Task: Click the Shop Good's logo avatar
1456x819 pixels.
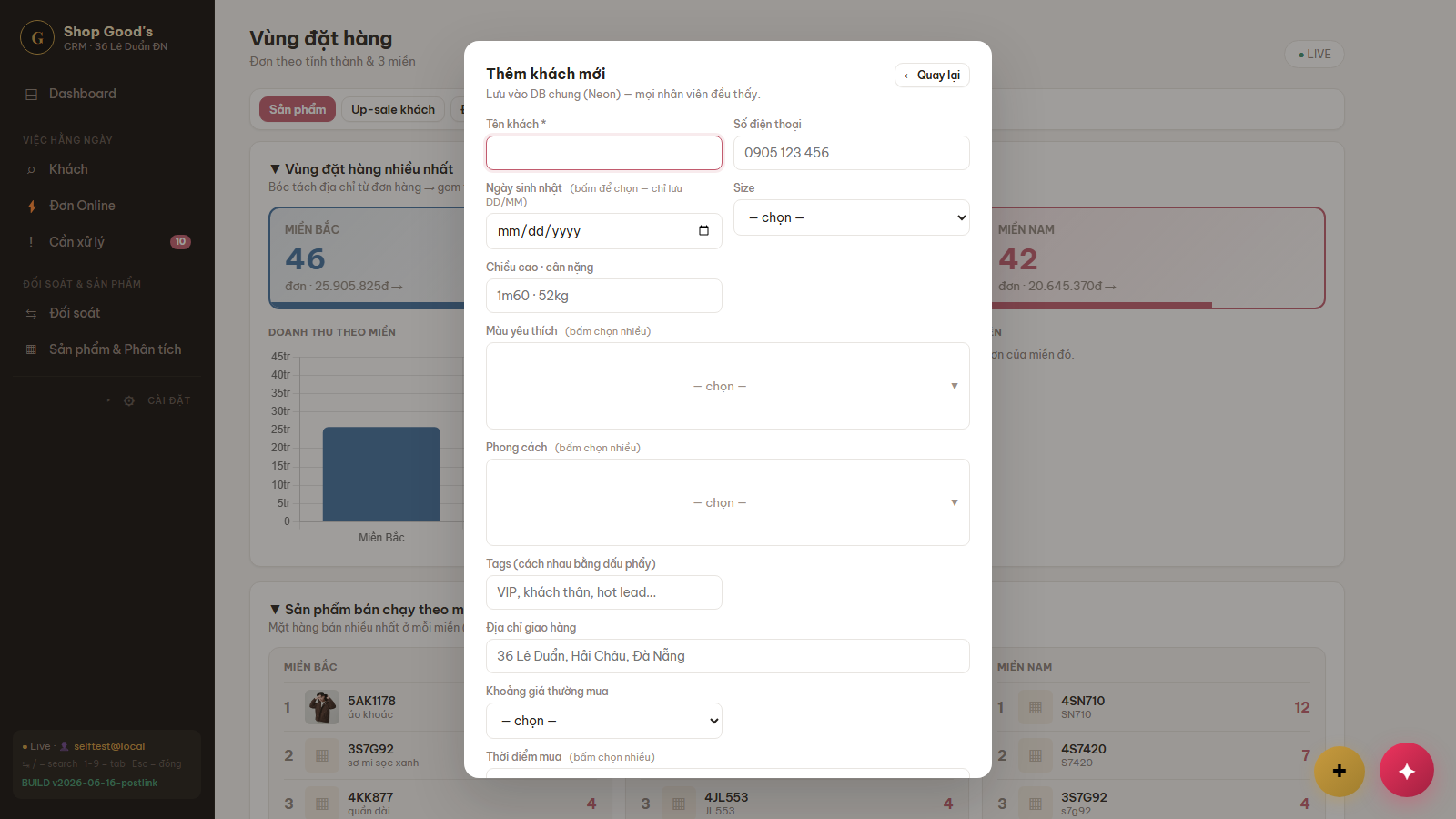Action: [x=37, y=37]
